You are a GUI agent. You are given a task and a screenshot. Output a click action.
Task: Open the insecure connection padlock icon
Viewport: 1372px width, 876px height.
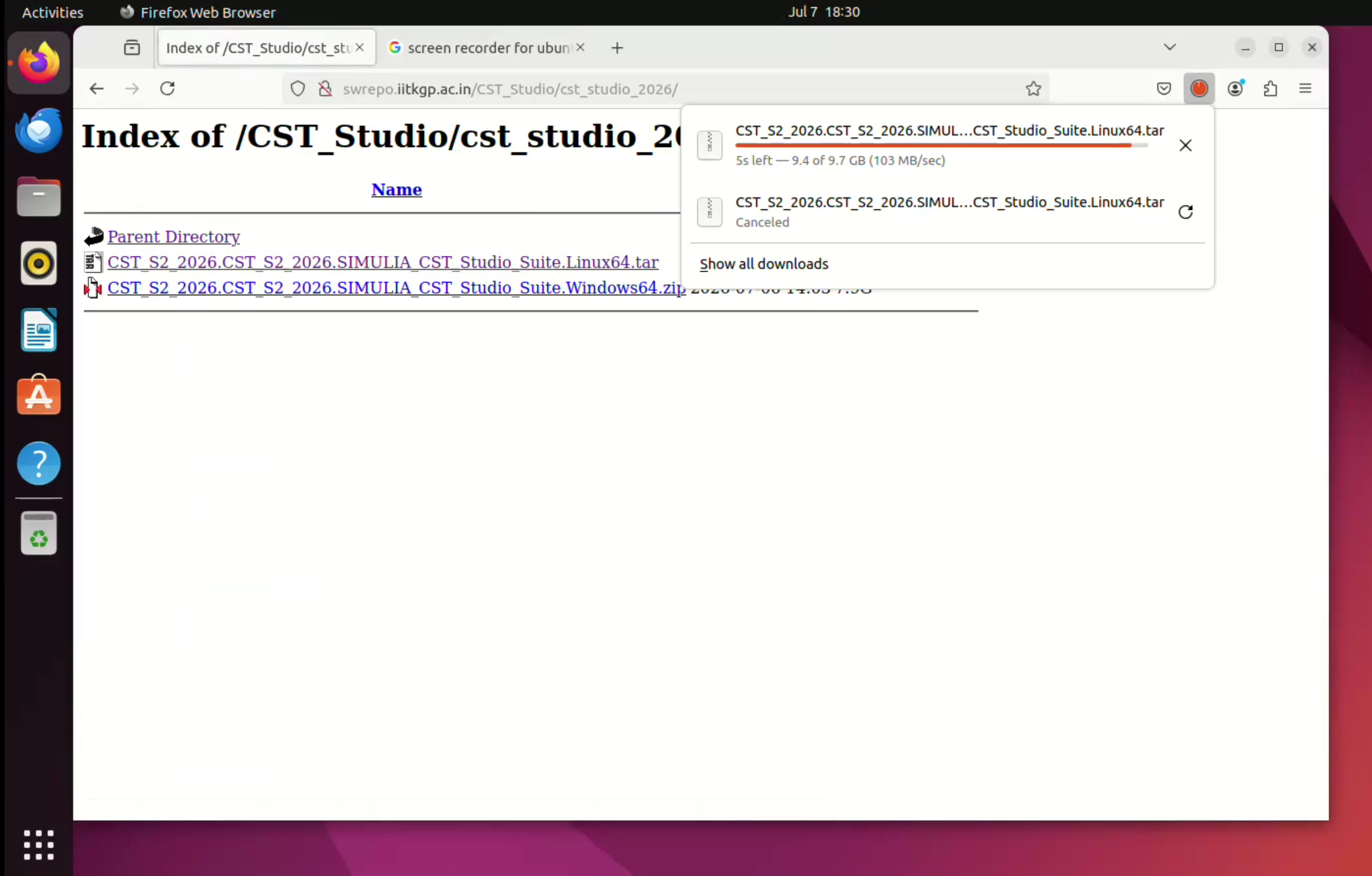click(325, 89)
